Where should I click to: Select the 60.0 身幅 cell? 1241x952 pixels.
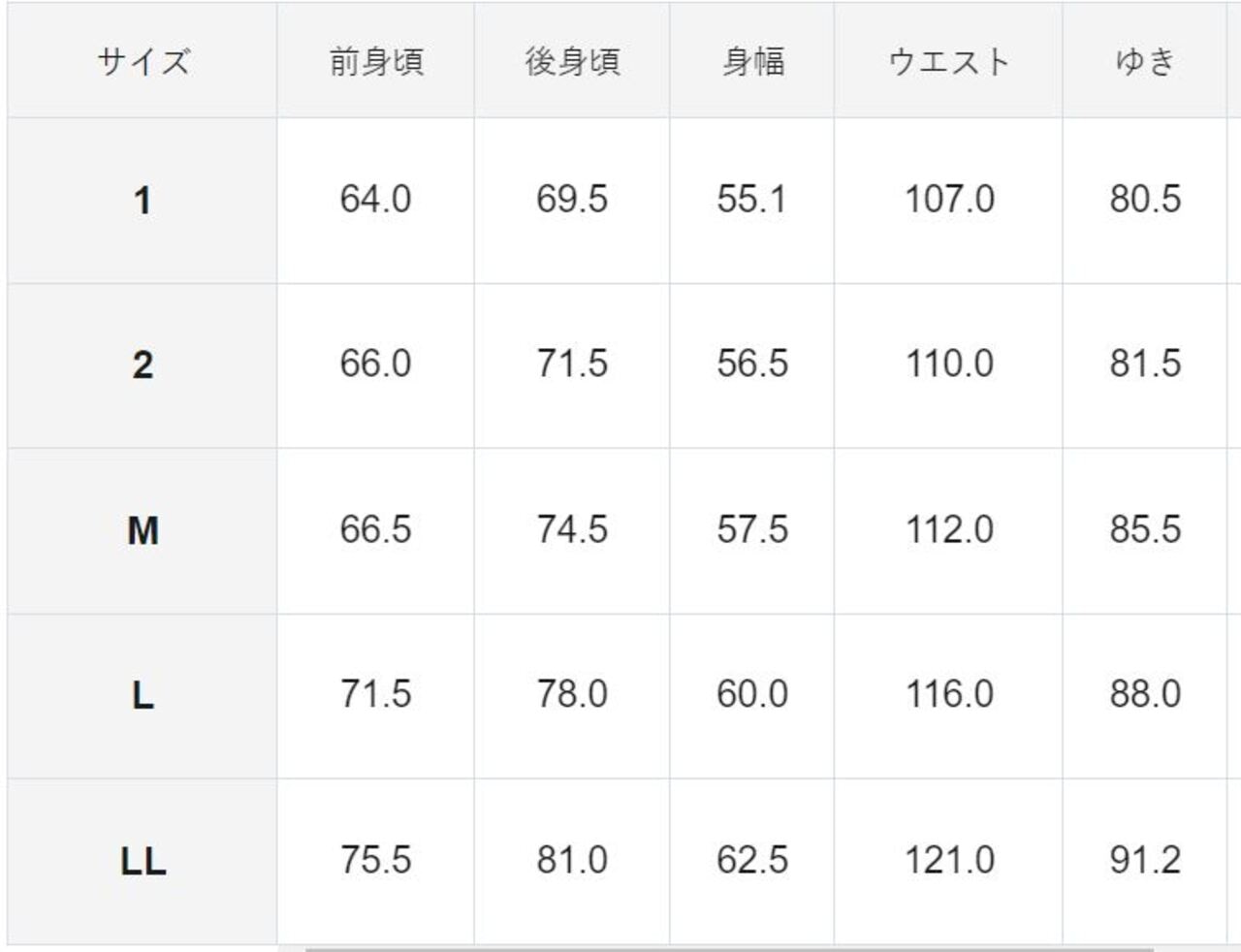tap(752, 694)
